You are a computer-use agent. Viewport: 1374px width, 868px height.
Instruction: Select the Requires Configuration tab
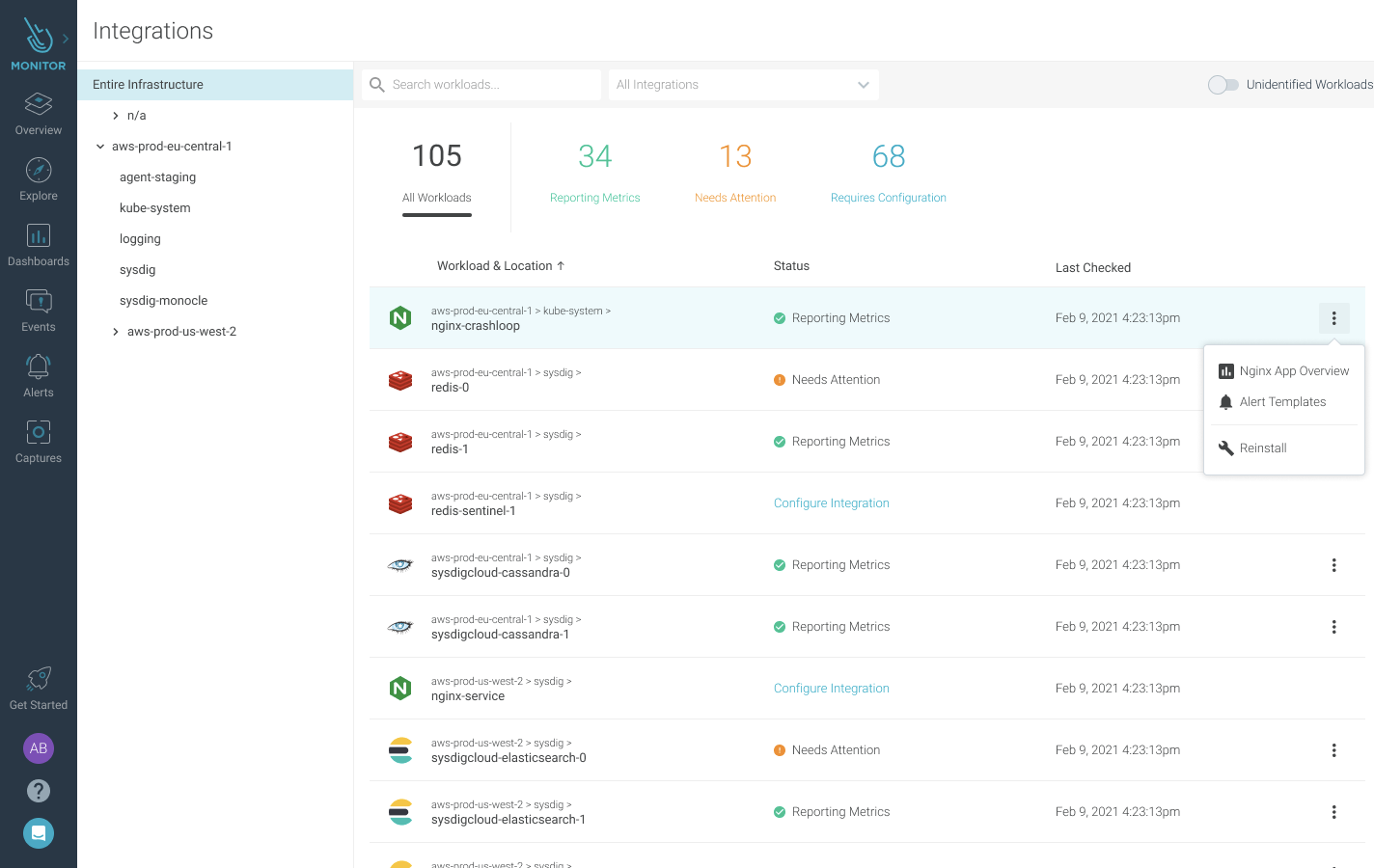pos(888,172)
